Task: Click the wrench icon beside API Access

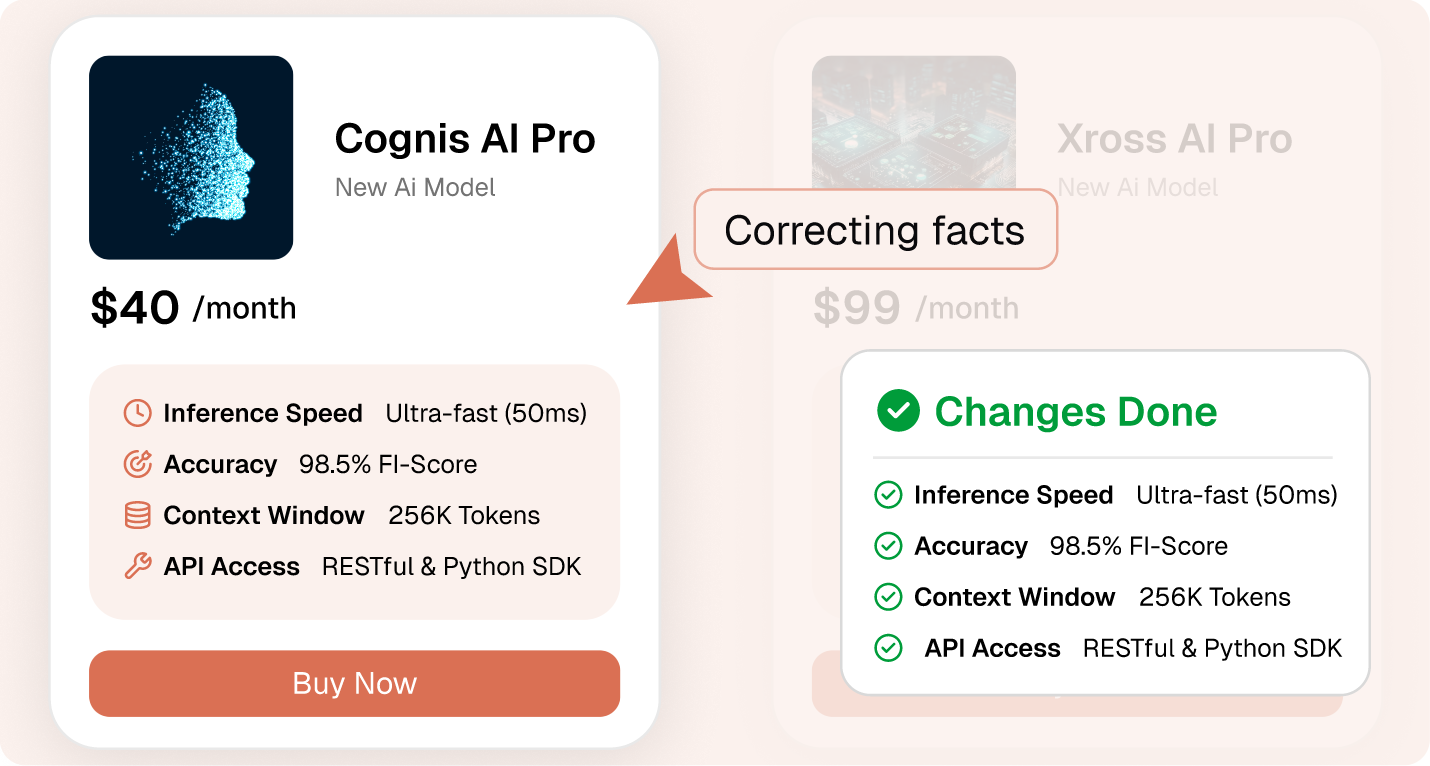Action: coord(137,566)
